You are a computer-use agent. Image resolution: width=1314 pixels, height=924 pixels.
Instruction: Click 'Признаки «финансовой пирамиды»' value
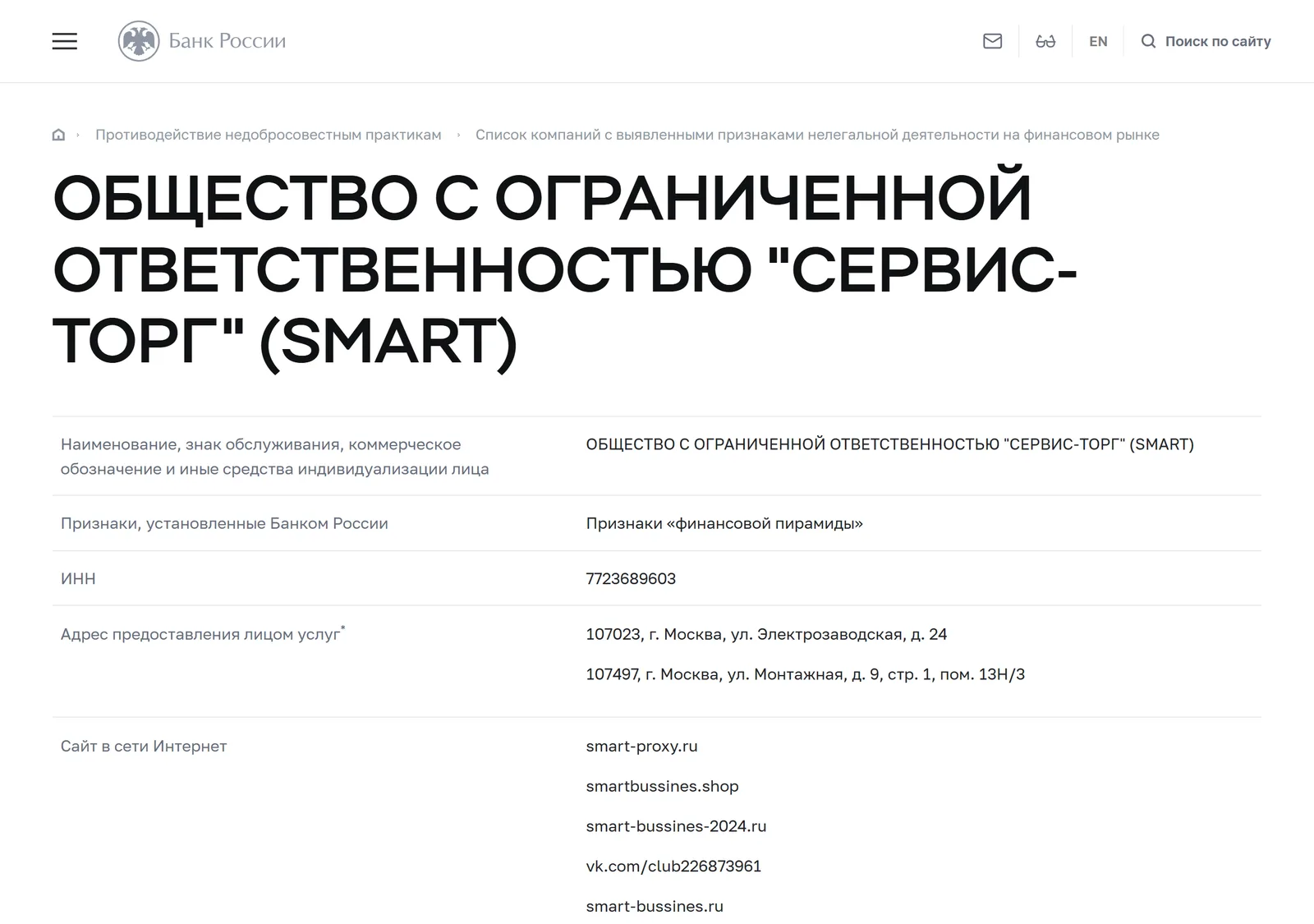(x=724, y=524)
